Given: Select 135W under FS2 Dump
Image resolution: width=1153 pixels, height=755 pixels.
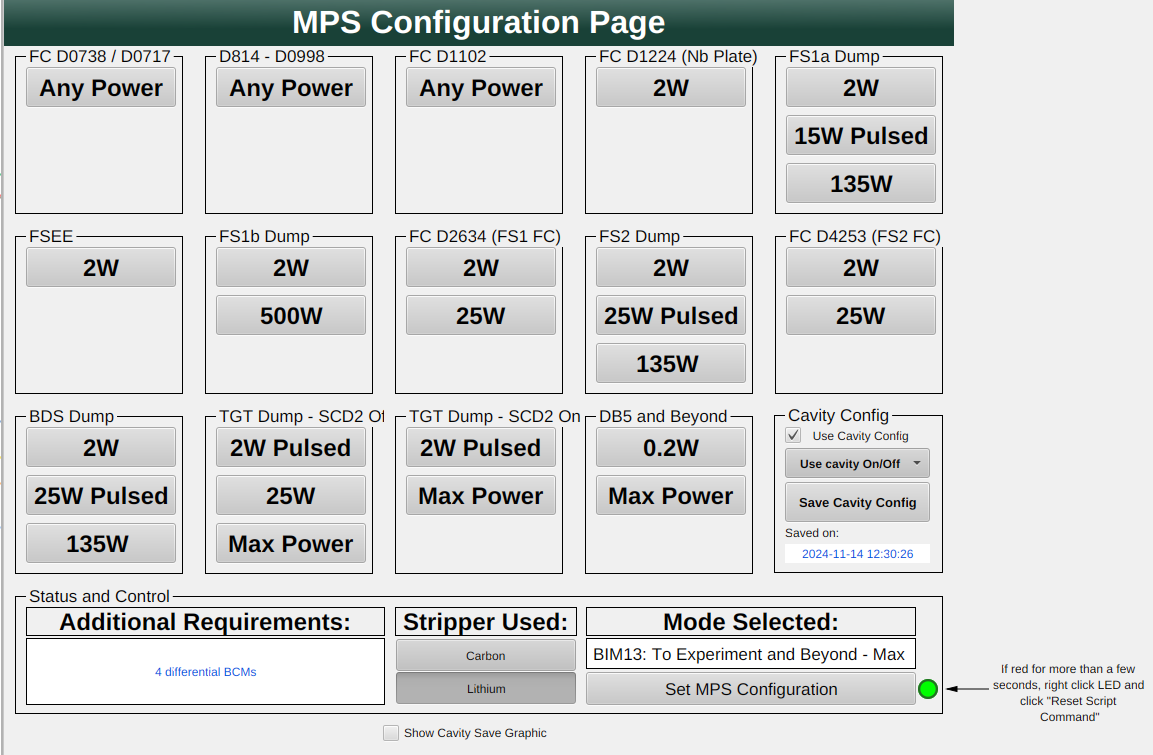Looking at the screenshot, I should 670,364.
